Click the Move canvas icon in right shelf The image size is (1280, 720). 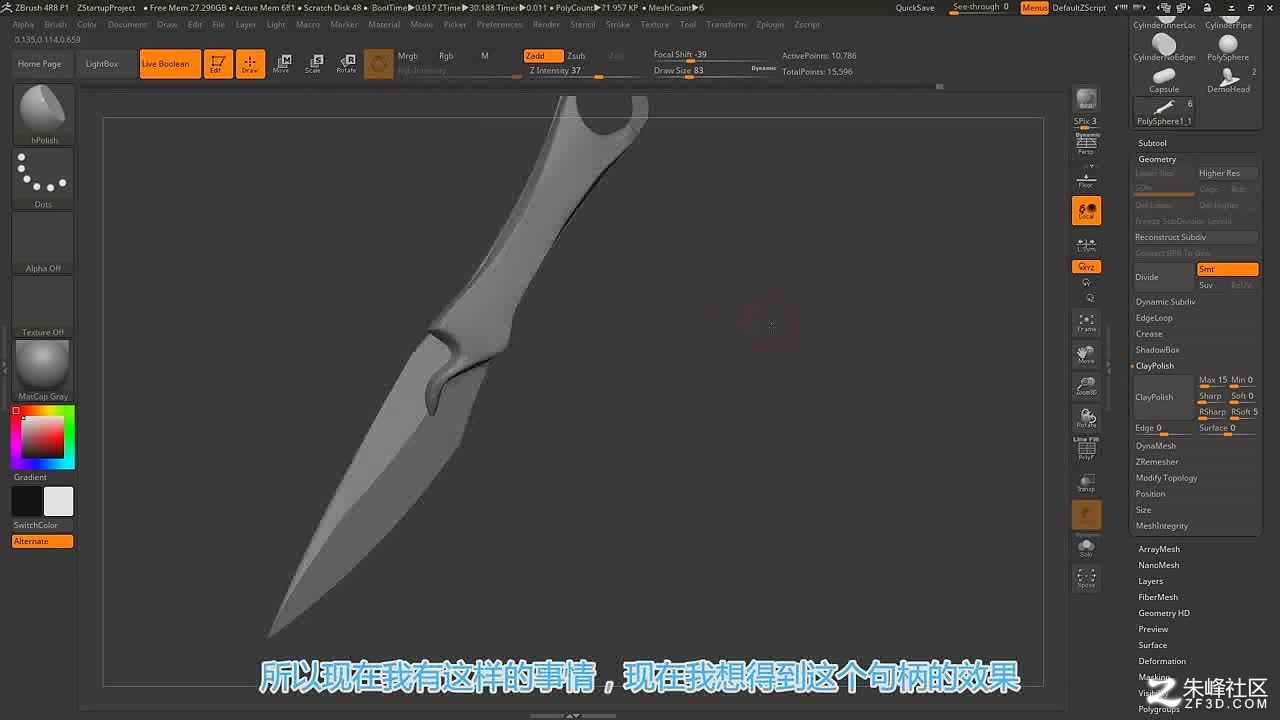pyautogui.click(x=1086, y=354)
